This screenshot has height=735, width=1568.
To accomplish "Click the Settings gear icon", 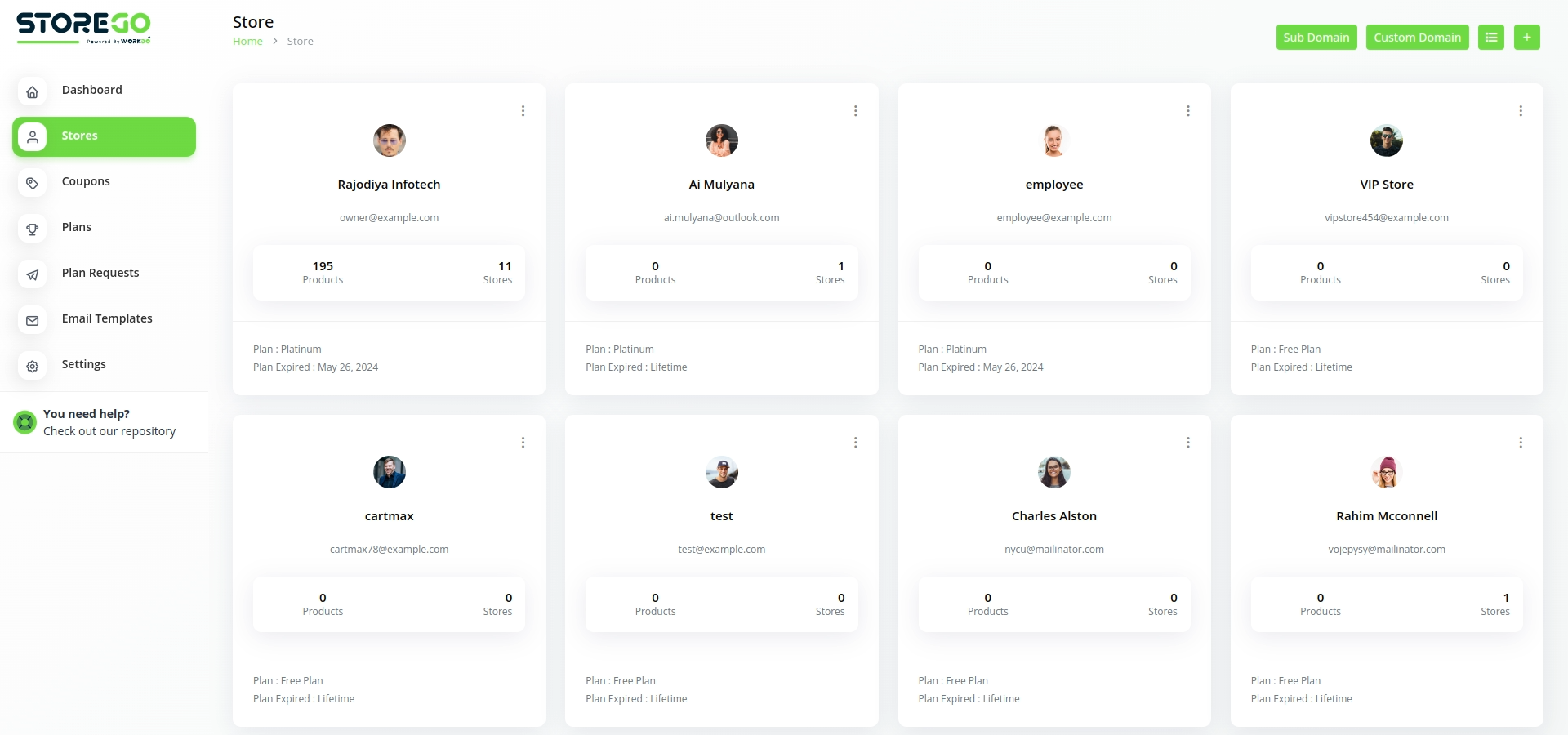I will [x=33, y=366].
